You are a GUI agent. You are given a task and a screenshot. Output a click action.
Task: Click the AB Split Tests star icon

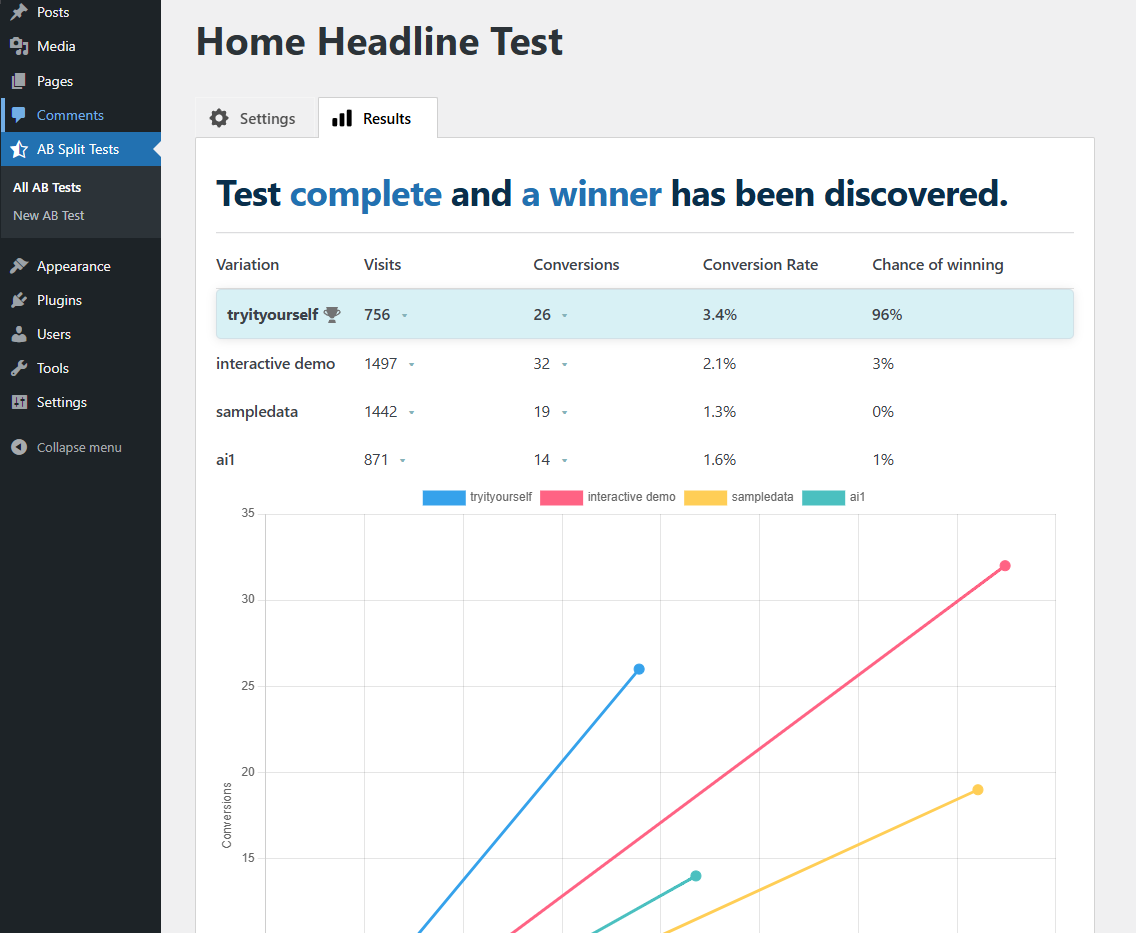point(19,149)
